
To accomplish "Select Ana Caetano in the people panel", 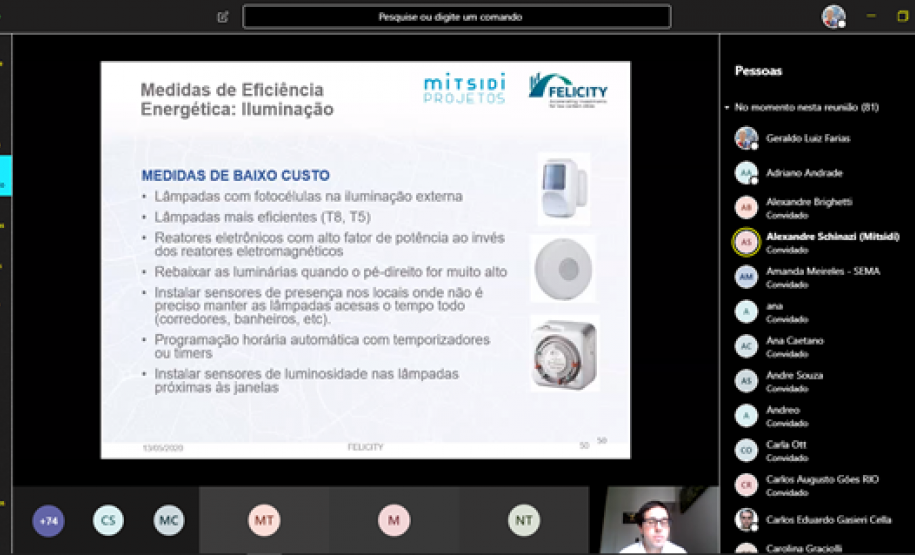I will pyautogui.click(x=794, y=341).
